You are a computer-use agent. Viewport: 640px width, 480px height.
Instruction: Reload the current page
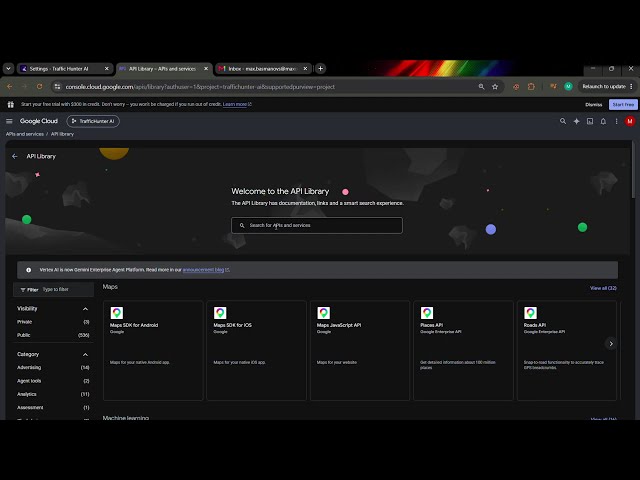40,87
